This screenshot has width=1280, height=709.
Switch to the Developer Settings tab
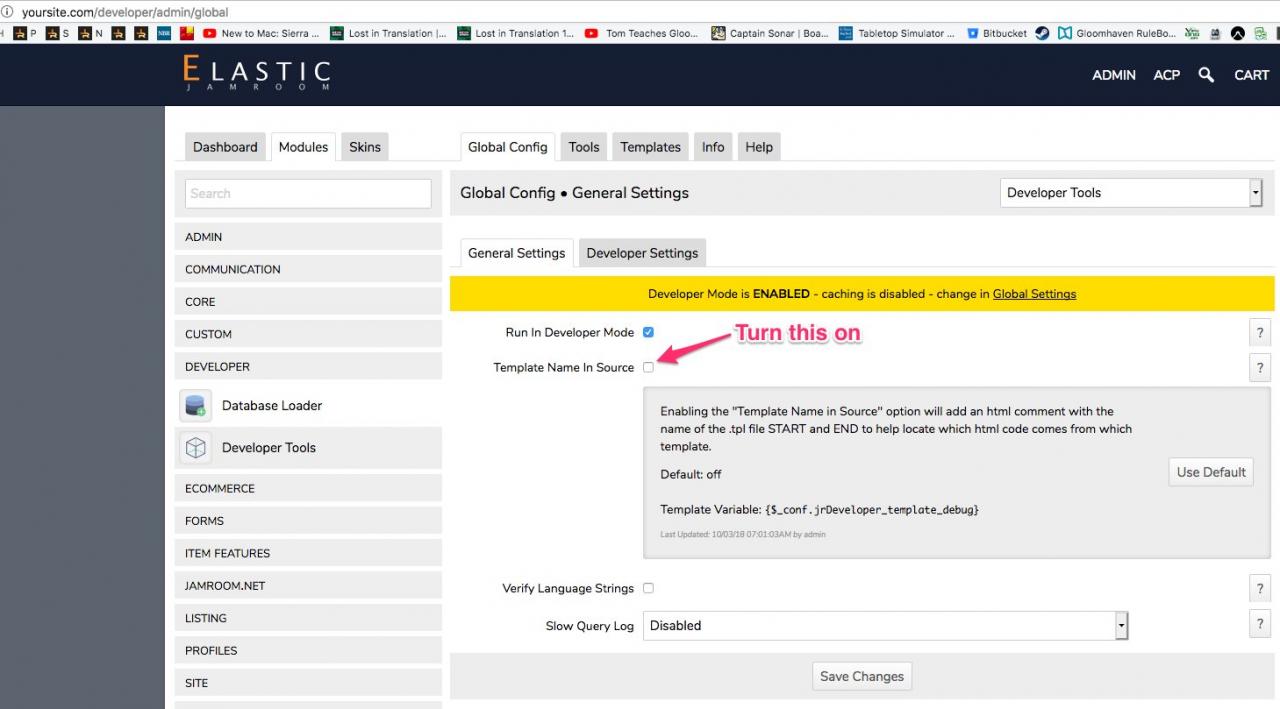(642, 253)
